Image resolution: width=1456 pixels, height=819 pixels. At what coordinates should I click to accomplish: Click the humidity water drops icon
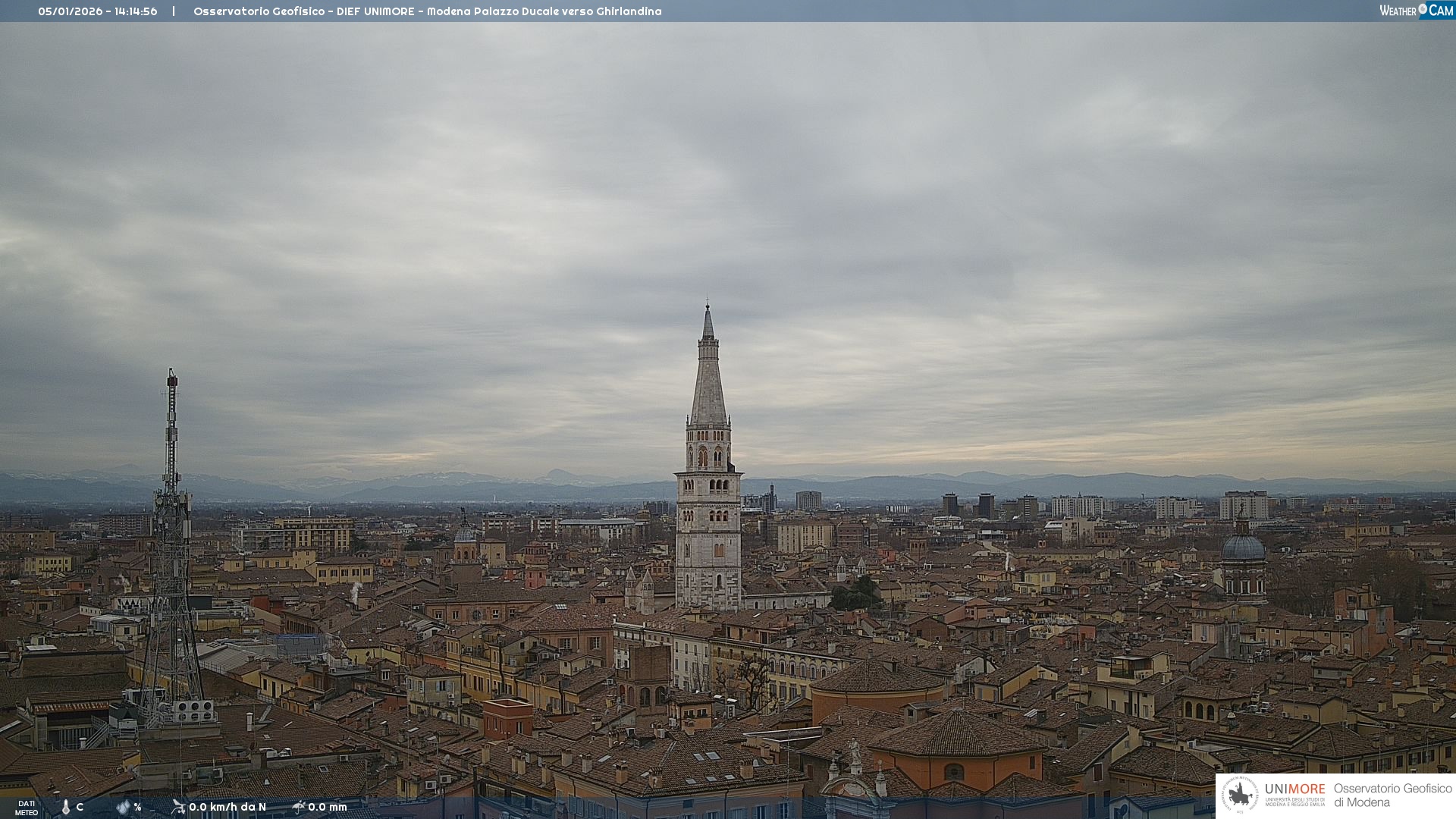point(123,807)
